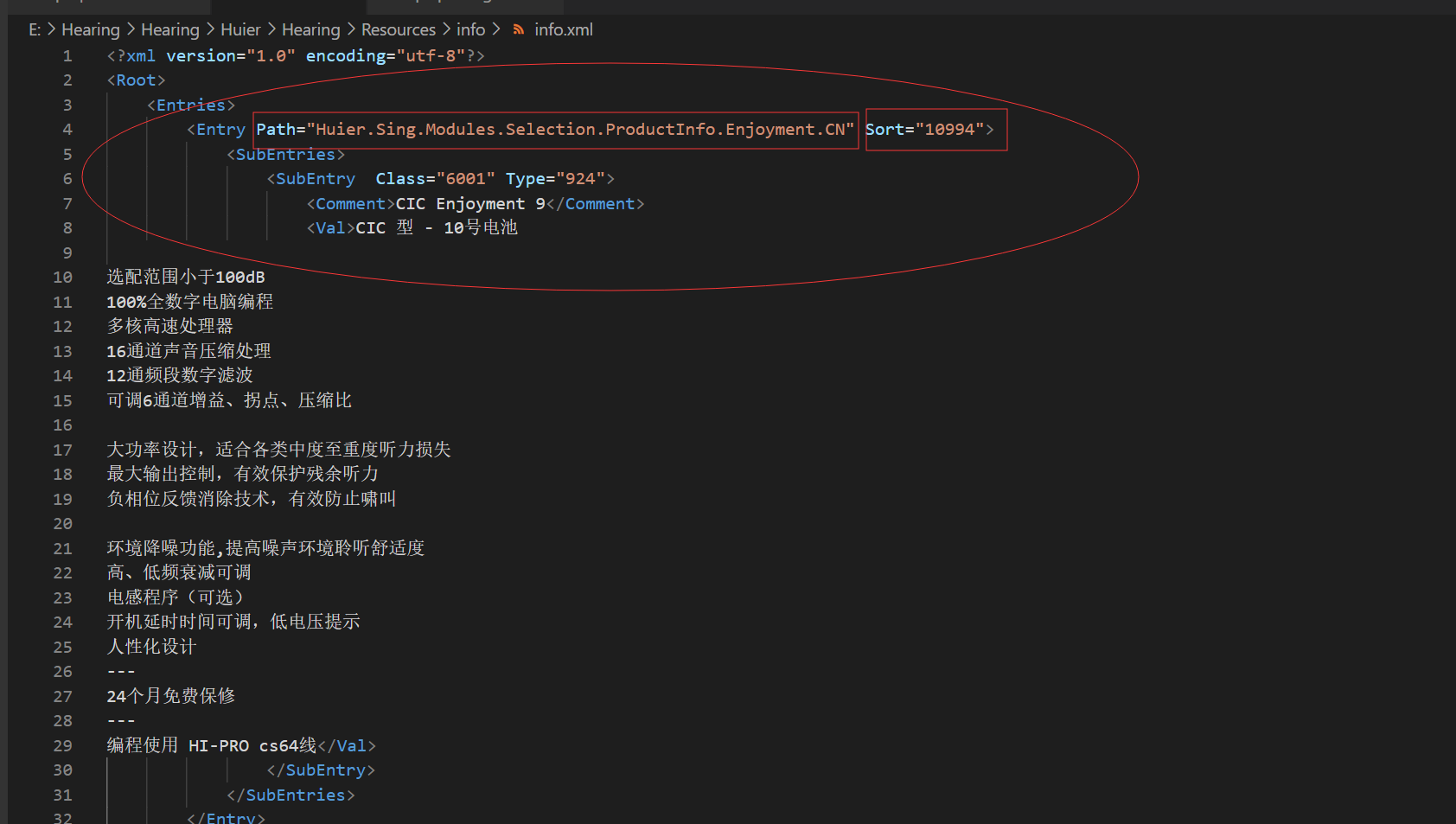Click the closing </Comment> tag
The width and height of the screenshot is (1456, 824).
pyautogui.click(x=596, y=203)
